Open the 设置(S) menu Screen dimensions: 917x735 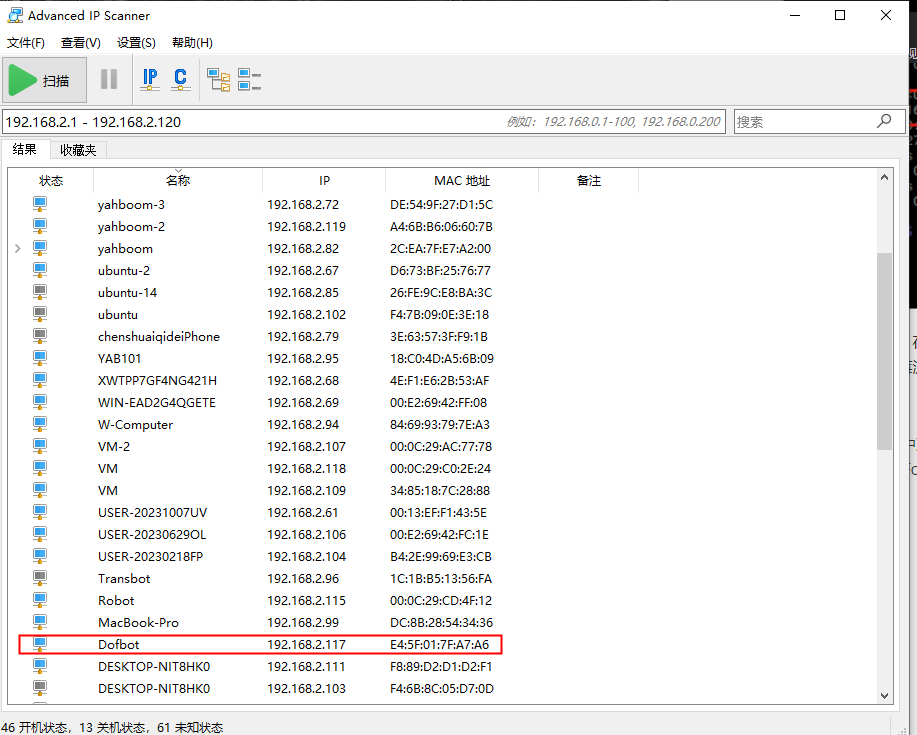pyautogui.click(x=136, y=43)
